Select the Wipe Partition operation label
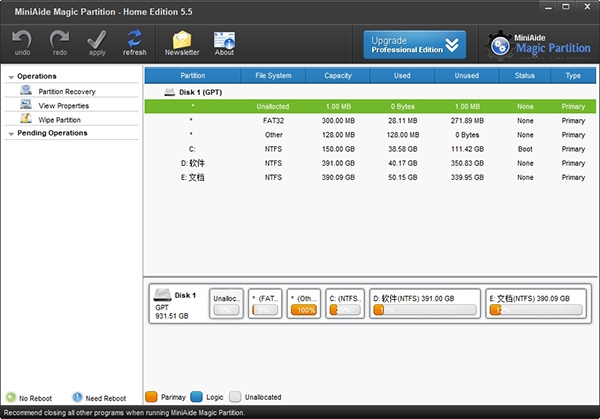Viewport: 600px width, 419px height. pos(60,120)
